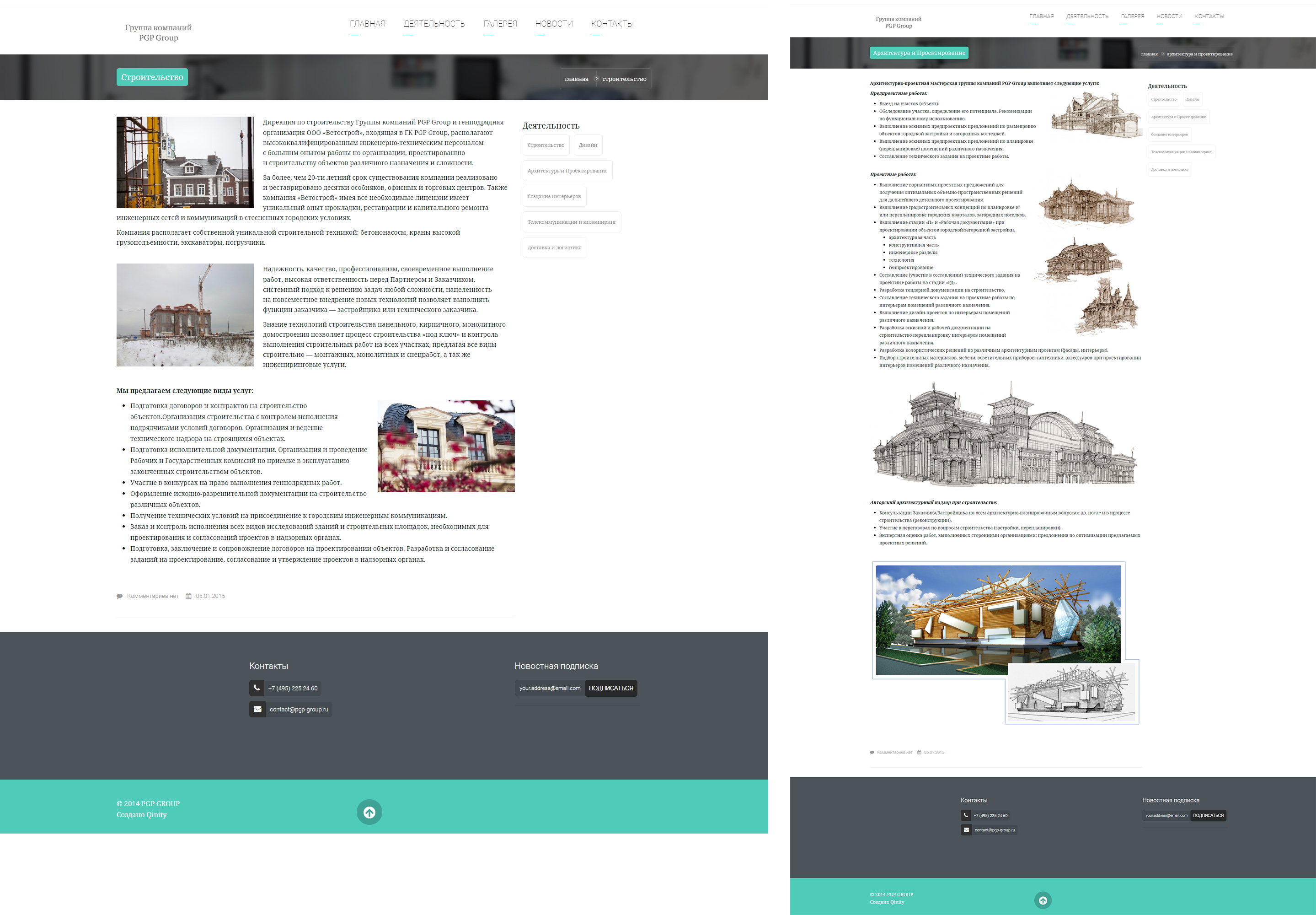
Task: Click the Архитектура и Проектирование sidebar tag on left page
Action: tap(567, 171)
